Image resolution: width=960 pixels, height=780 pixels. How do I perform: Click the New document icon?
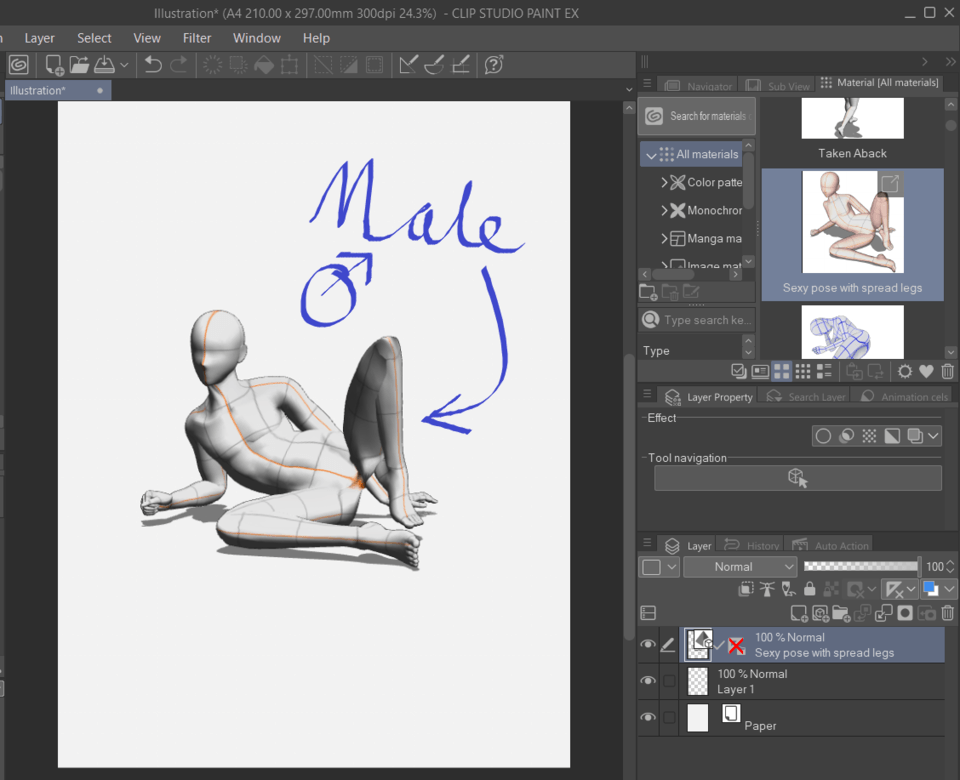pyautogui.click(x=54, y=65)
